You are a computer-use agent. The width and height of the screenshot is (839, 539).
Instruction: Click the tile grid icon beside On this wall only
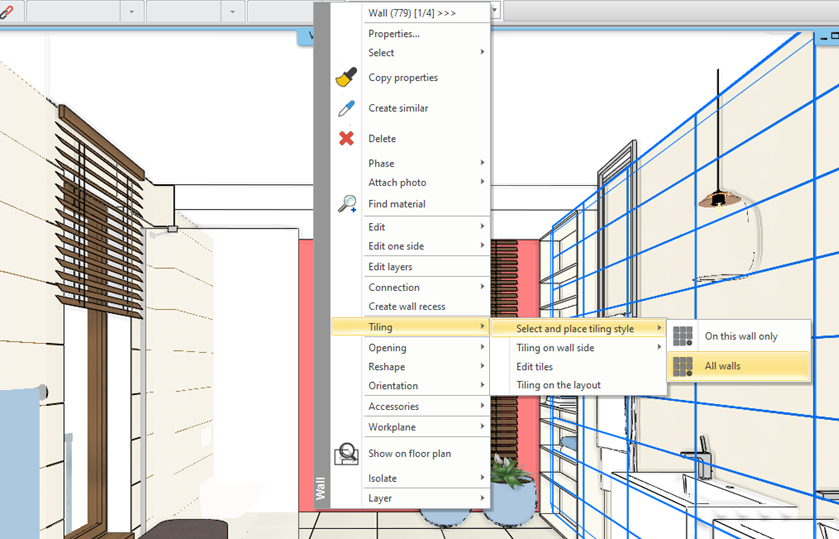pos(683,336)
